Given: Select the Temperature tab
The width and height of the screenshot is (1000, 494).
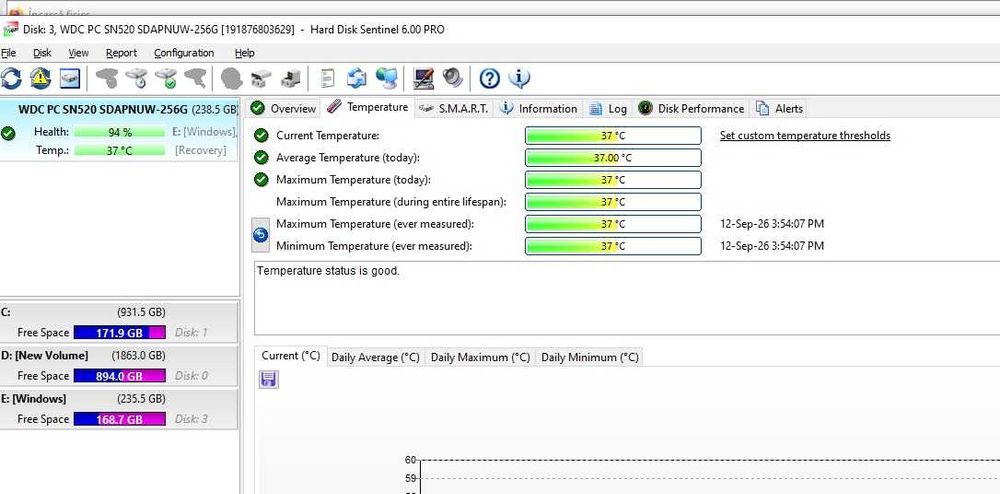Looking at the screenshot, I should point(367,107).
